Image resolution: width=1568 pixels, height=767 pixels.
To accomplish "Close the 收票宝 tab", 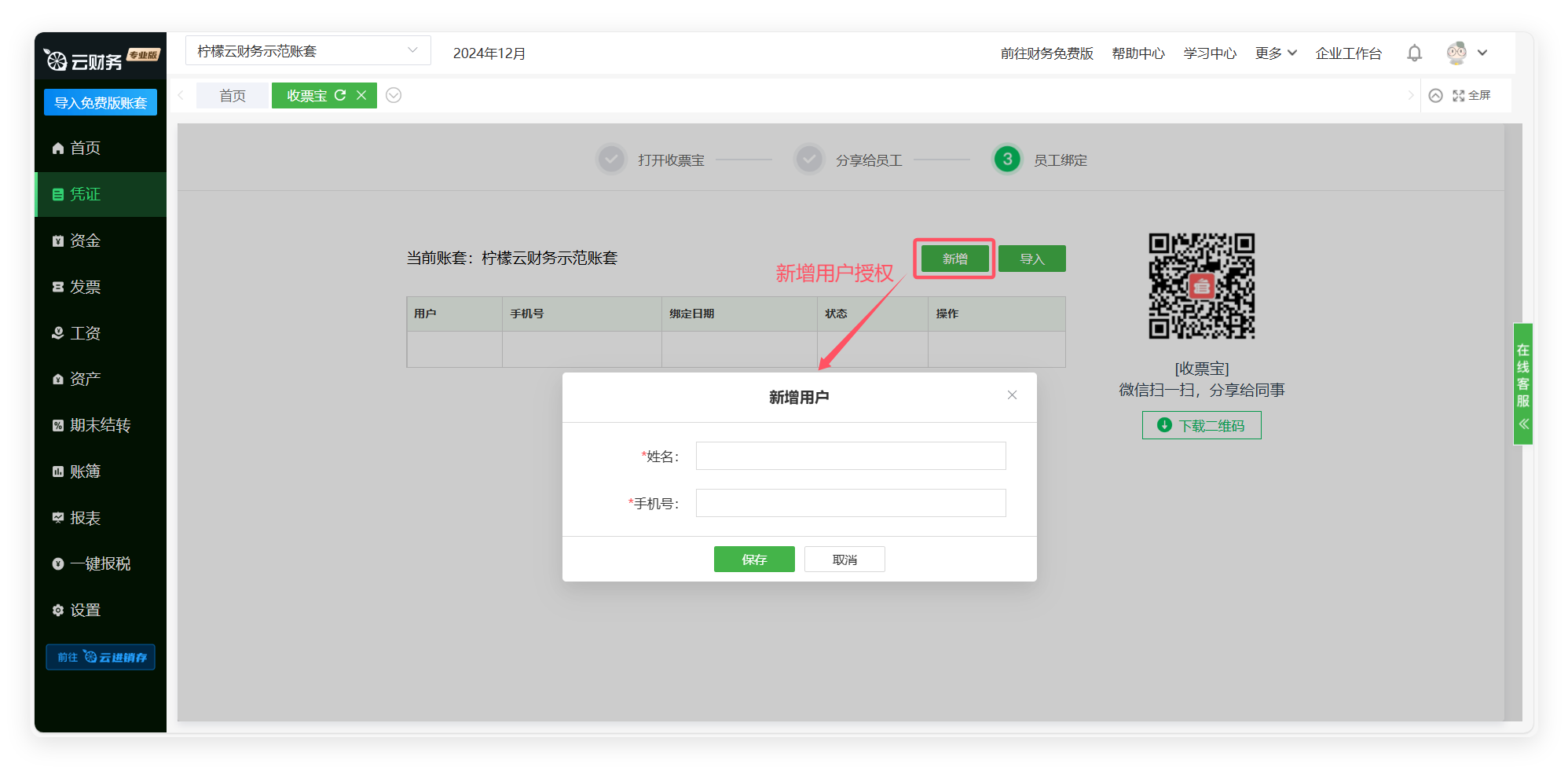I will pyautogui.click(x=361, y=95).
